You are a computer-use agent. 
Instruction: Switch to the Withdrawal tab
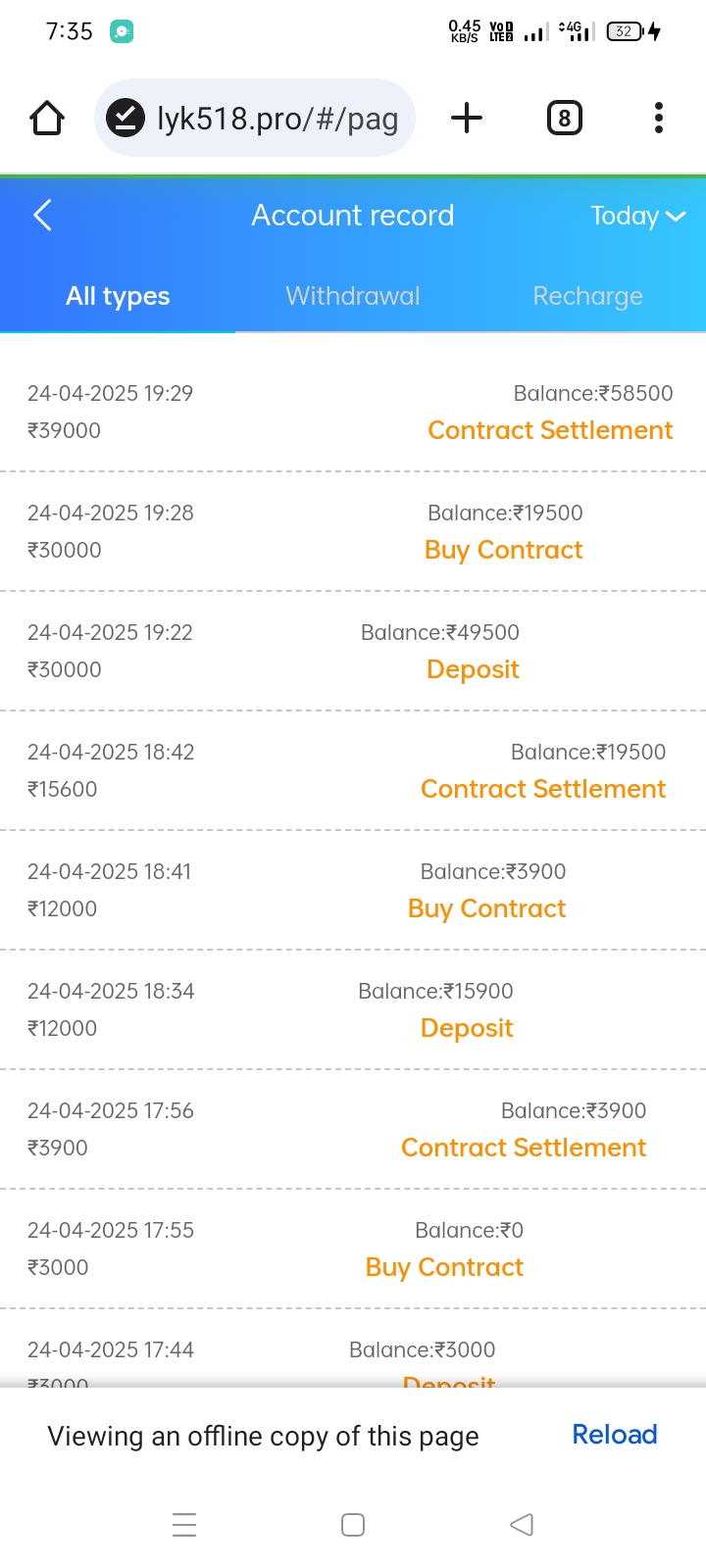(352, 296)
